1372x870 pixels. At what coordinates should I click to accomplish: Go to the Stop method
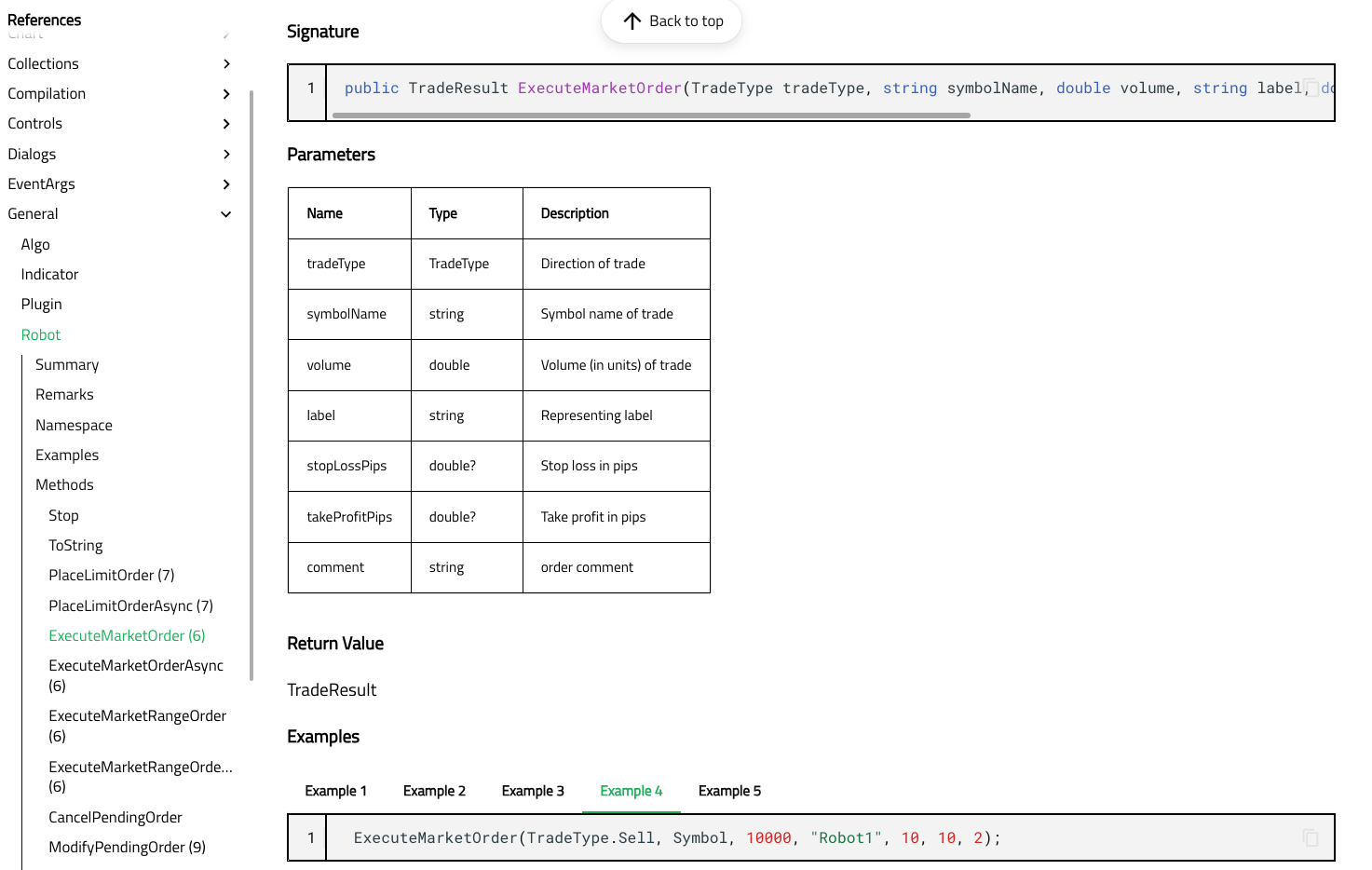[x=63, y=515]
